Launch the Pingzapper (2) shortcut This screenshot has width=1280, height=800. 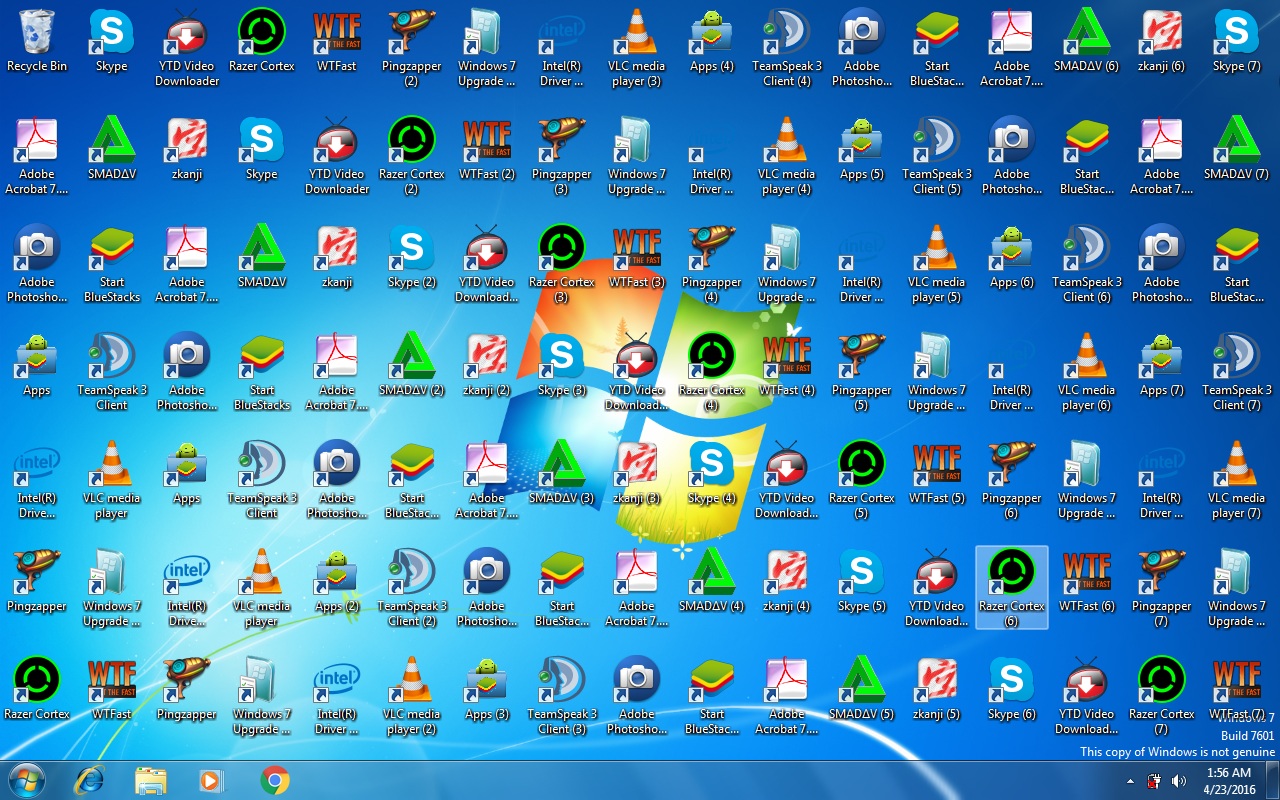[412, 48]
